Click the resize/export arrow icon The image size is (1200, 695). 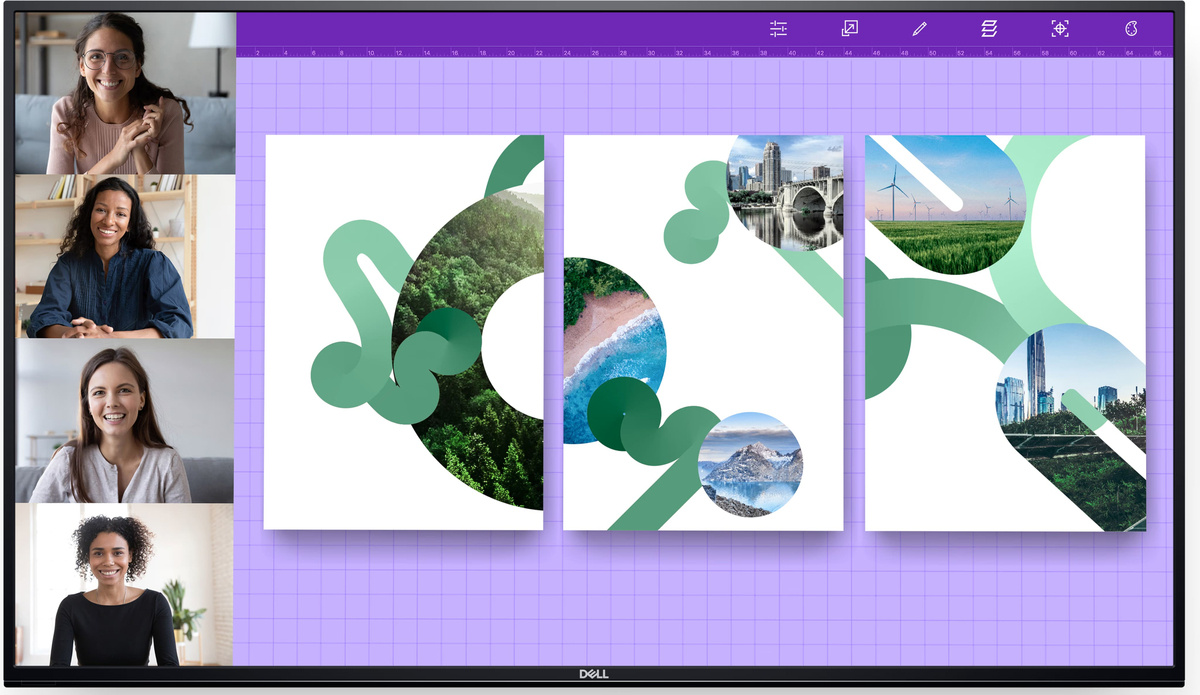coord(849,29)
